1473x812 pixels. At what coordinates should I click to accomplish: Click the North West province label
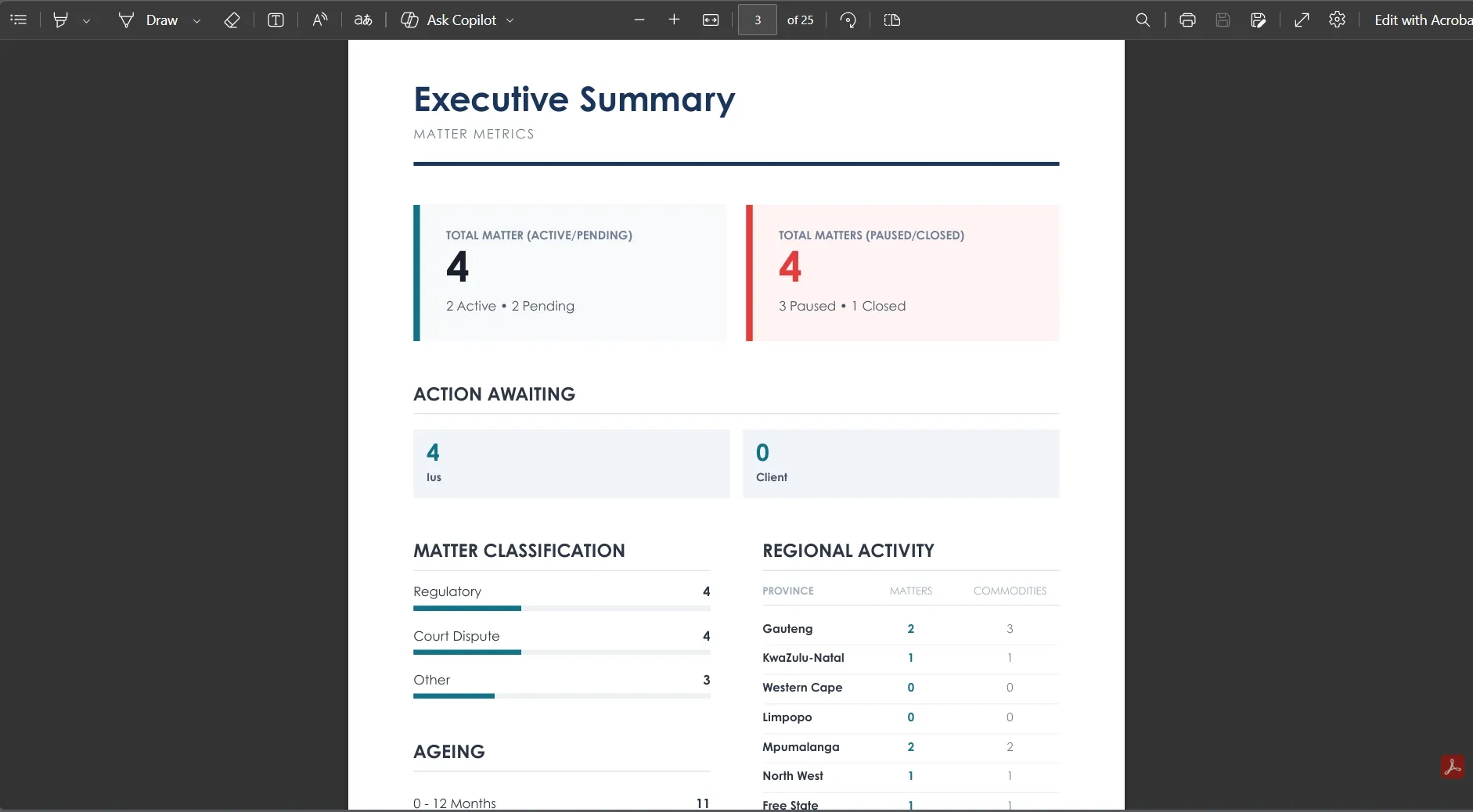tap(793, 776)
